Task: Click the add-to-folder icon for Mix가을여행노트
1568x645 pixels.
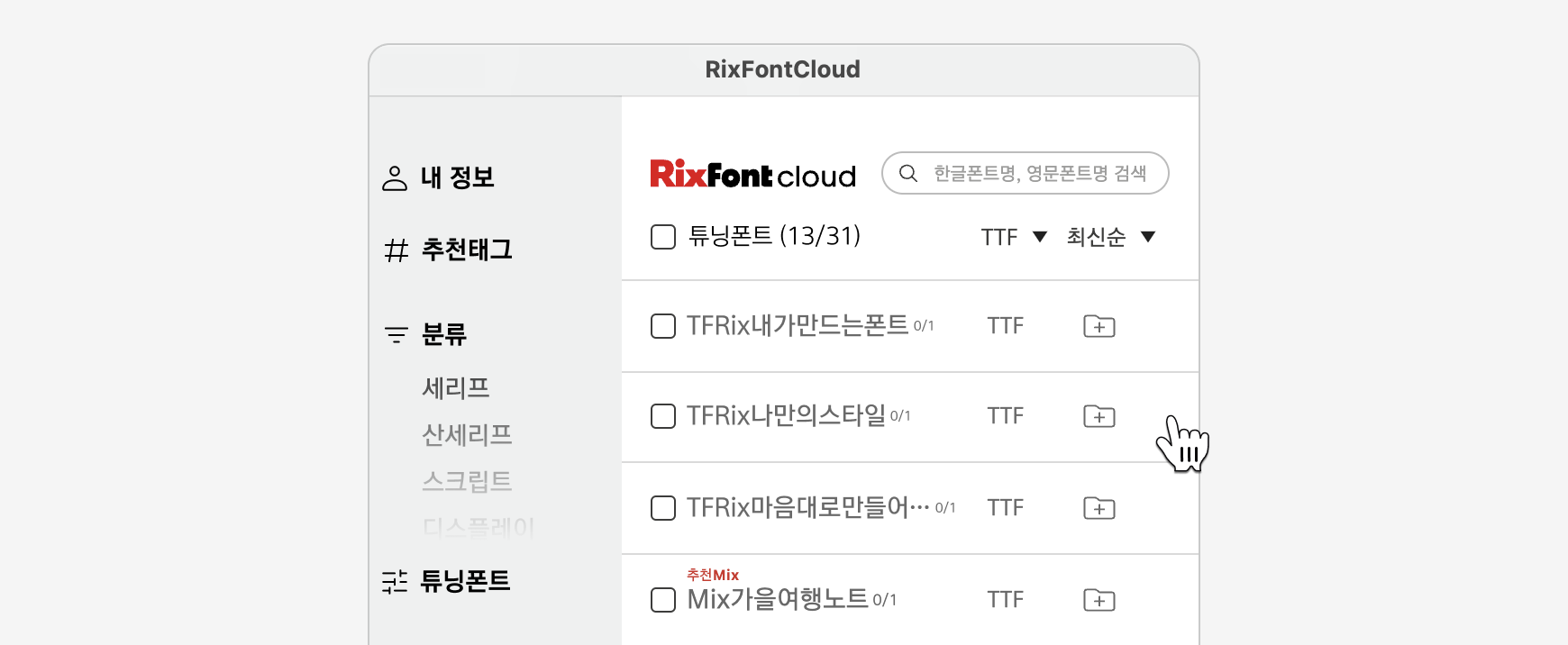Action: pos(1099,600)
